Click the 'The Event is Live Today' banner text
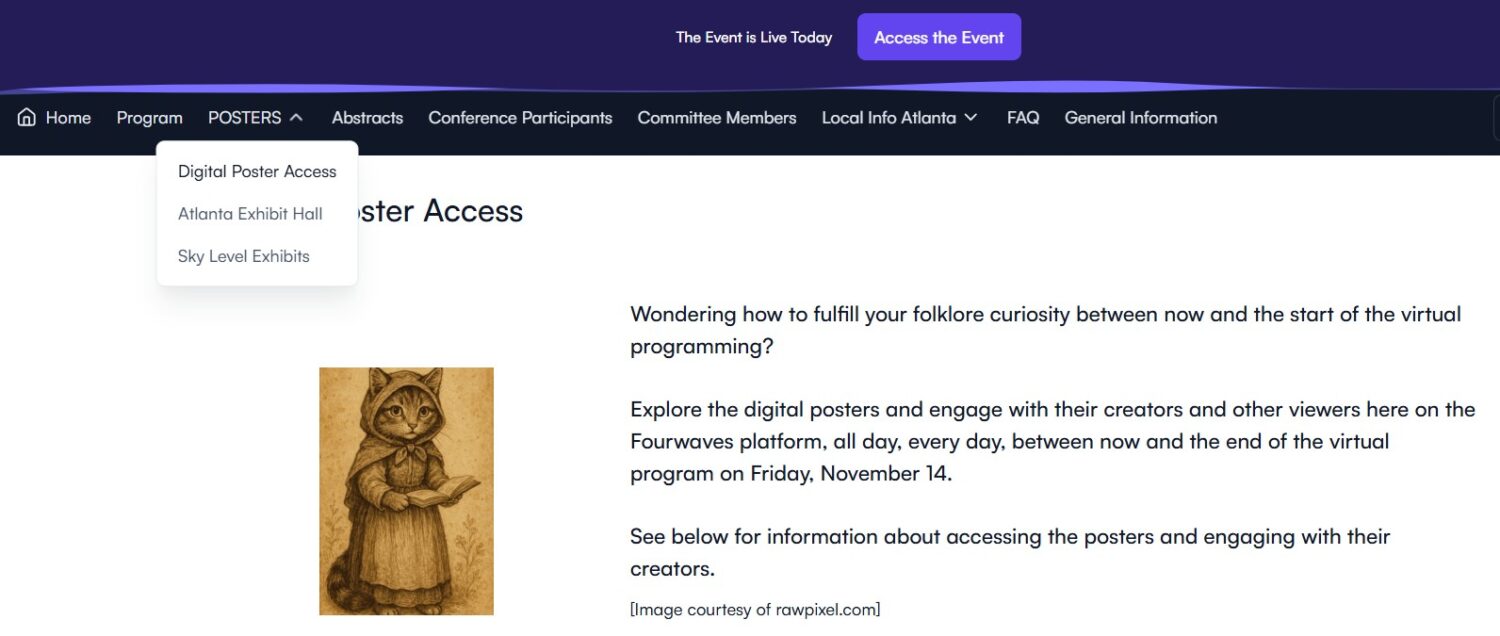Screen dimensions: 1500x636 click(x=754, y=37)
